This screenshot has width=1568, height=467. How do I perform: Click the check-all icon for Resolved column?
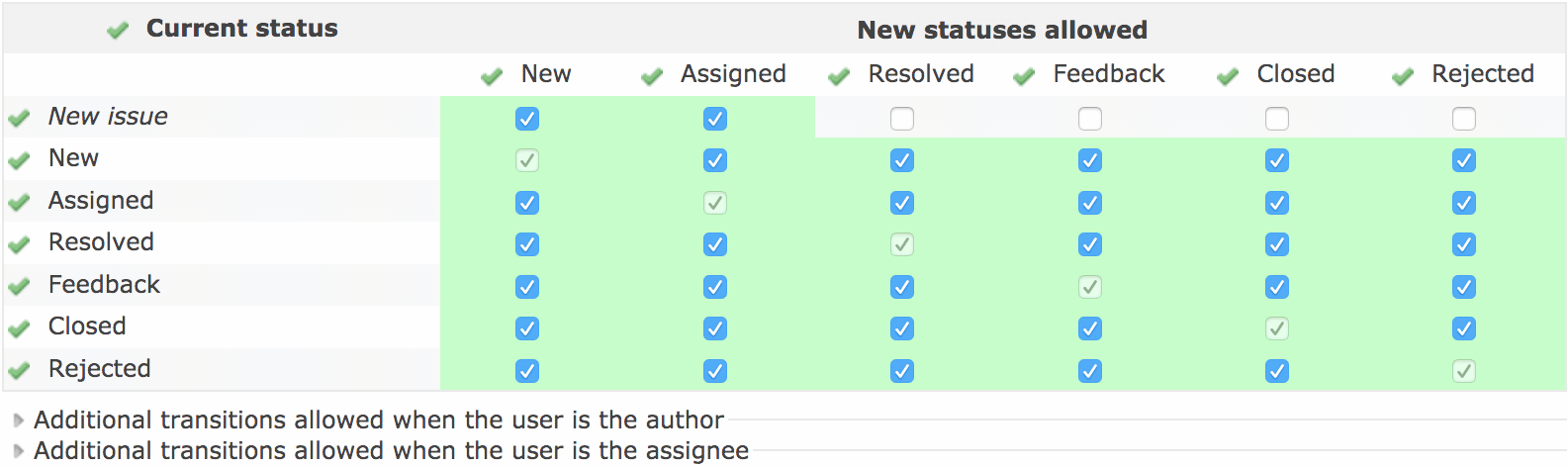pyautogui.click(x=839, y=76)
